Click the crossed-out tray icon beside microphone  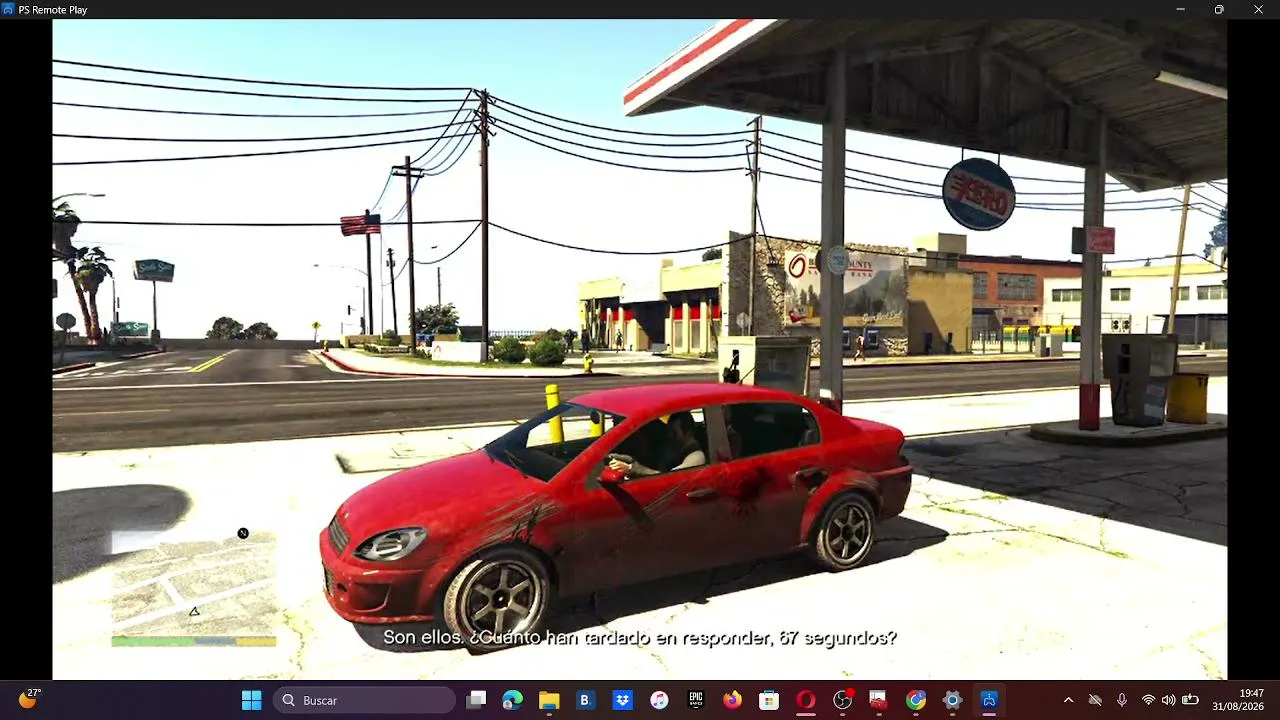pos(1095,700)
